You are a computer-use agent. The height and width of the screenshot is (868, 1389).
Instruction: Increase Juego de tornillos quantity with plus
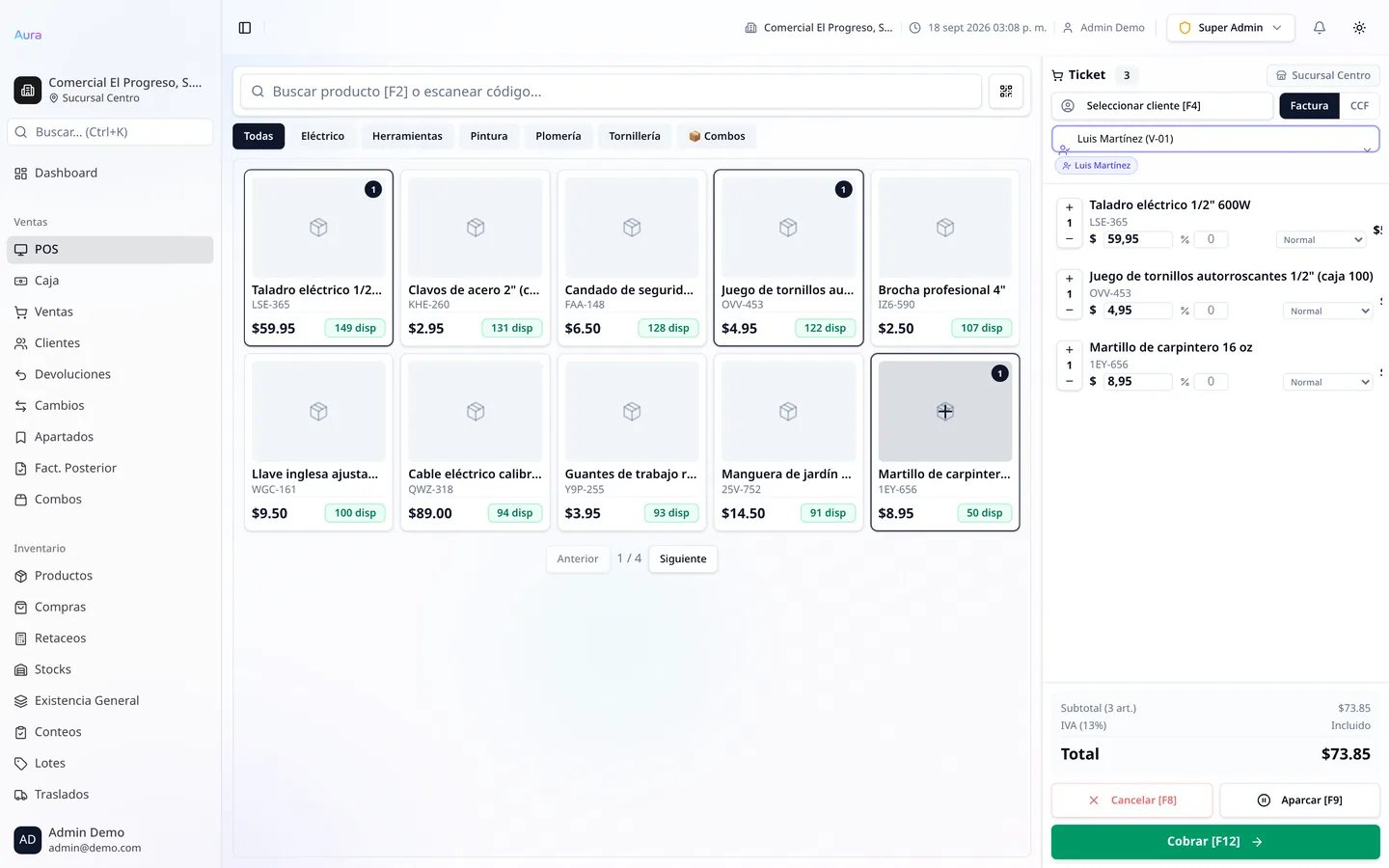1069,279
